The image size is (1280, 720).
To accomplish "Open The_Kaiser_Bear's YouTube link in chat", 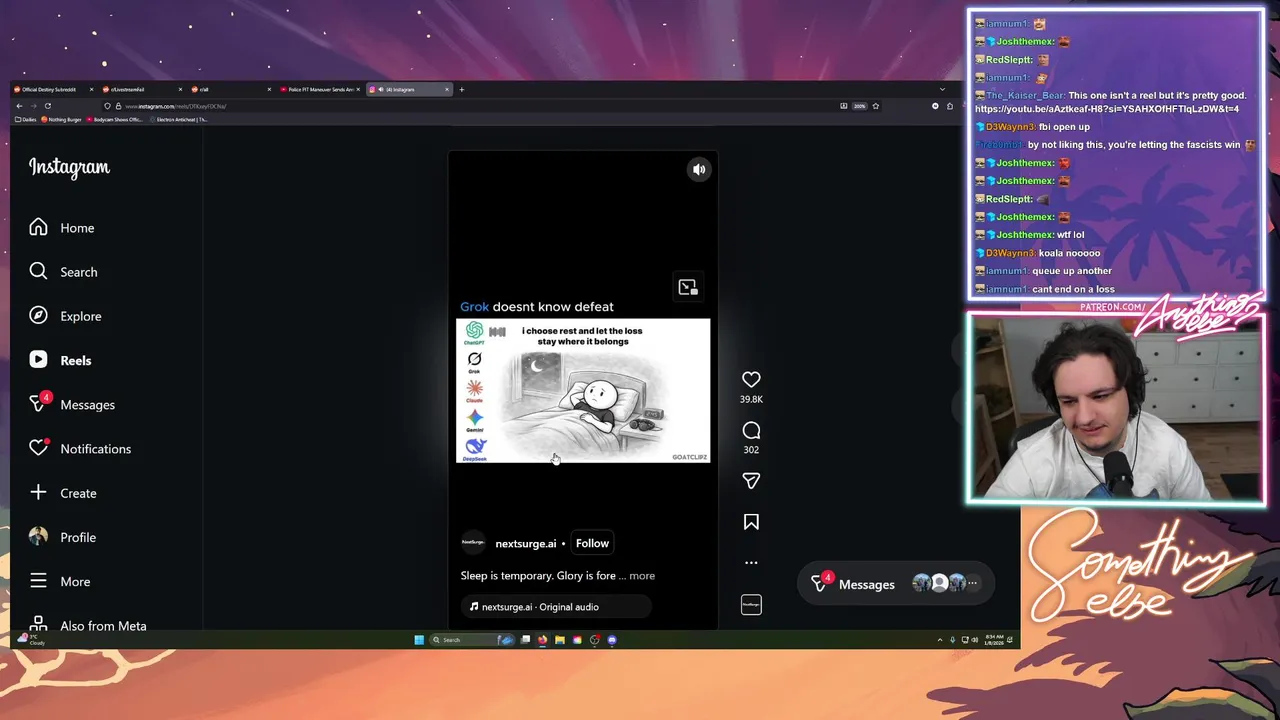I will point(1107,109).
